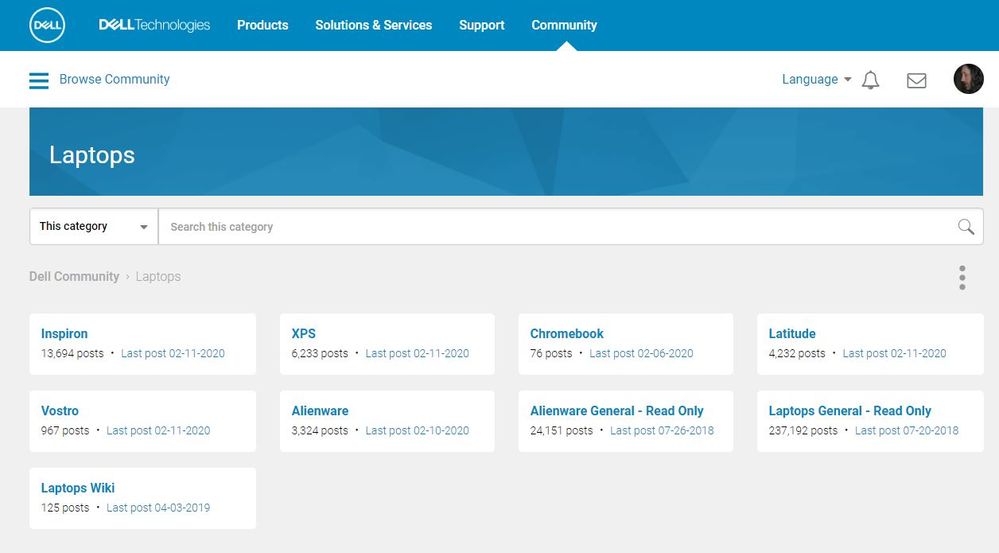Image resolution: width=999 pixels, height=553 pixels.
Task: Click the Browse Community link
Action: pos(115,79)
